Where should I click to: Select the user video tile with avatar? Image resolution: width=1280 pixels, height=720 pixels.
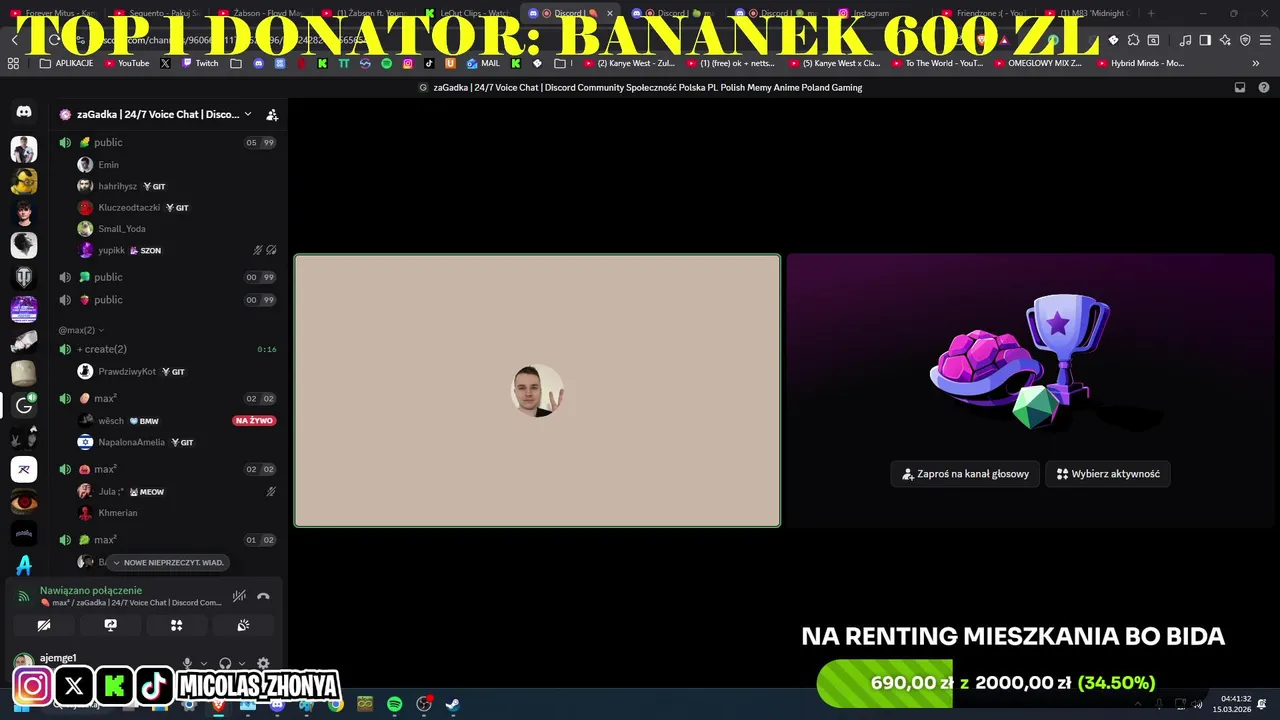537,390
